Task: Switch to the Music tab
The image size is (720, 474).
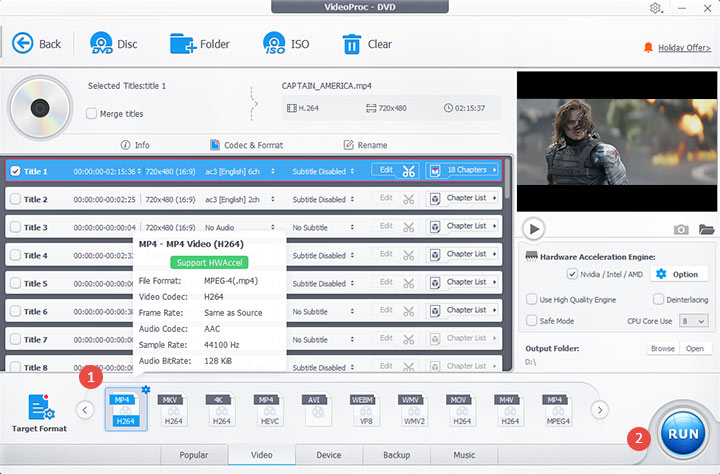Action: click(464, 456)
